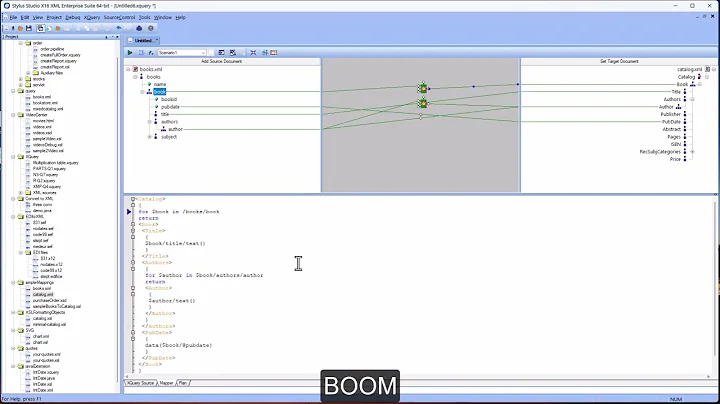
Task: Collapse the authors node in the source tree
Action: tap(149, 122)
